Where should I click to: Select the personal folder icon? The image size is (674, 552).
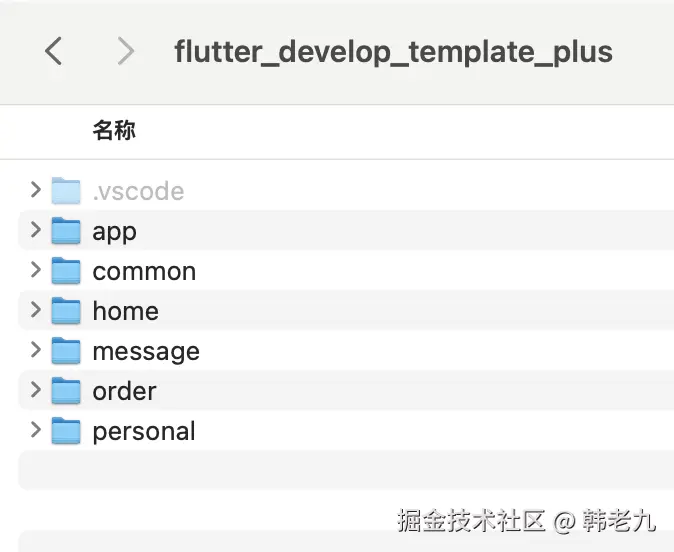[x=66, y=431]
